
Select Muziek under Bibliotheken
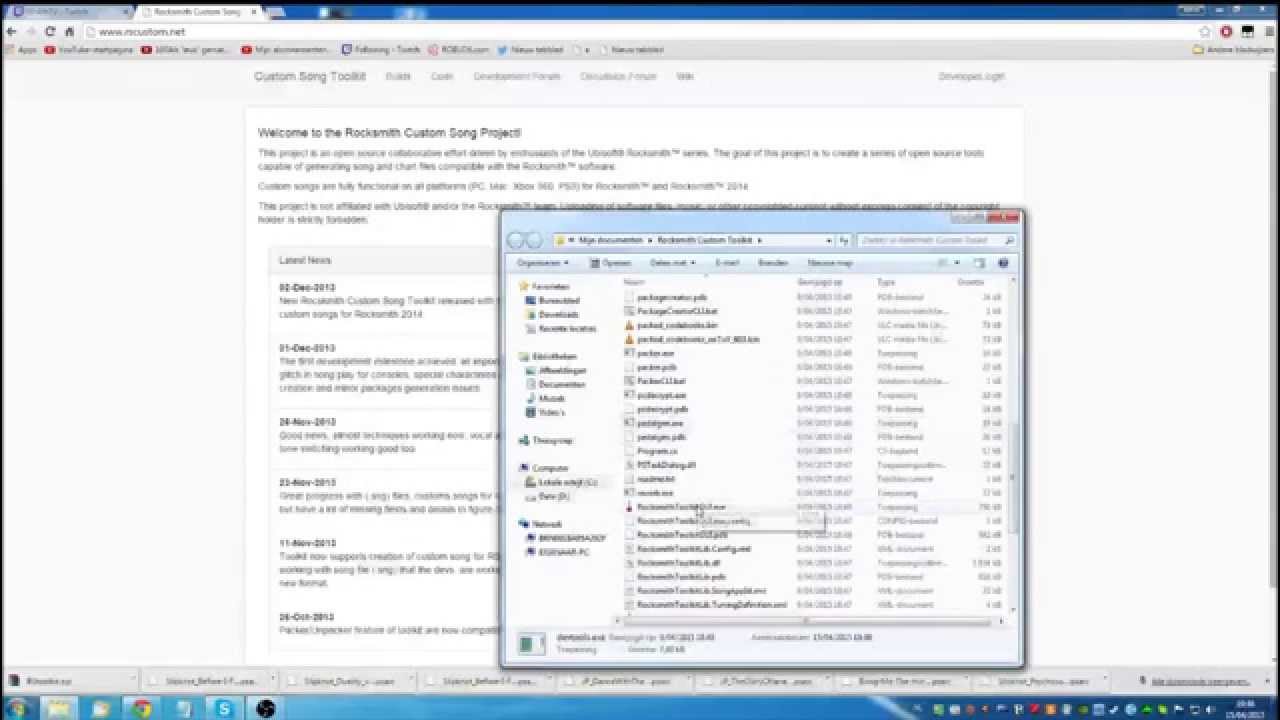(552, 398)
